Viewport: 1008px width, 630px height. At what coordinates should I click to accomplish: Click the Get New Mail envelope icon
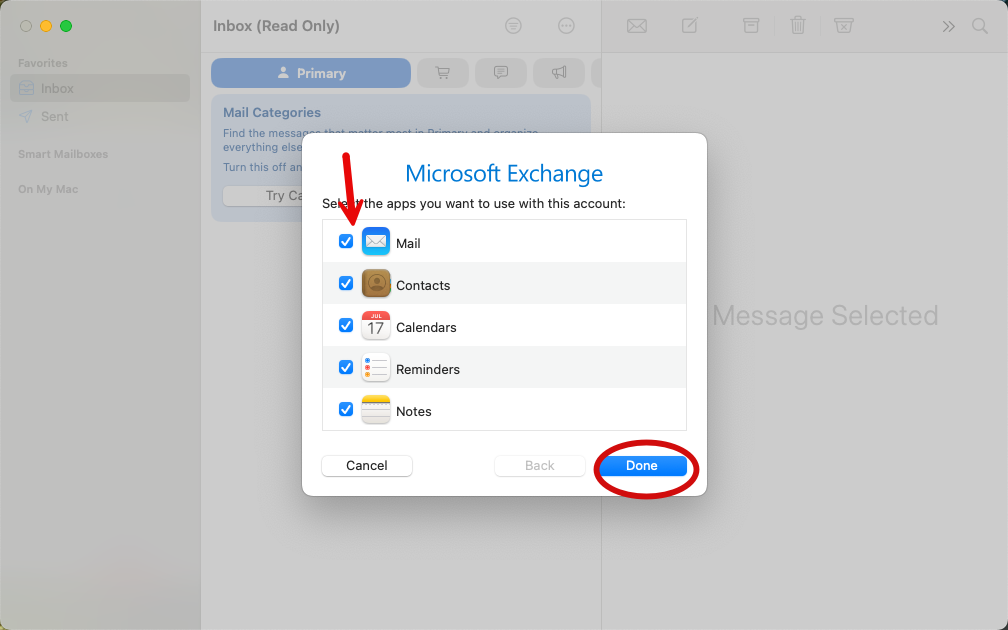point(637,26)
